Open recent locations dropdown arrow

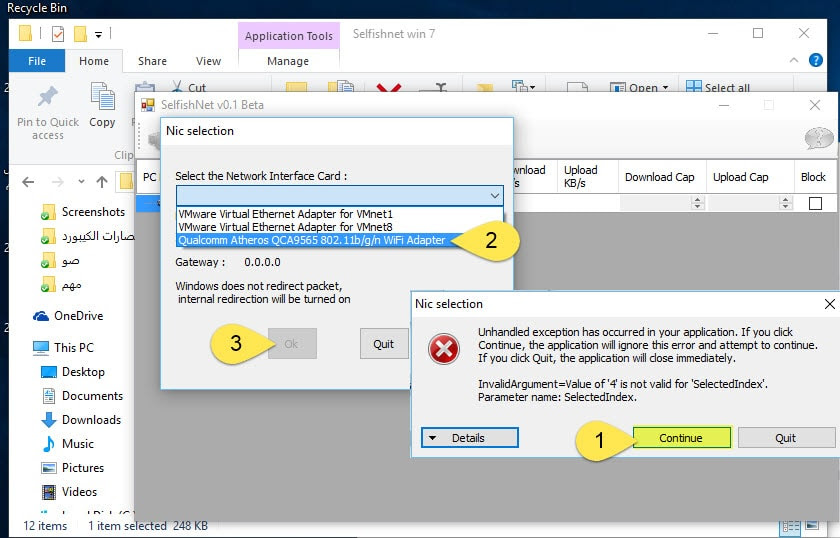(x=81, y=182)
